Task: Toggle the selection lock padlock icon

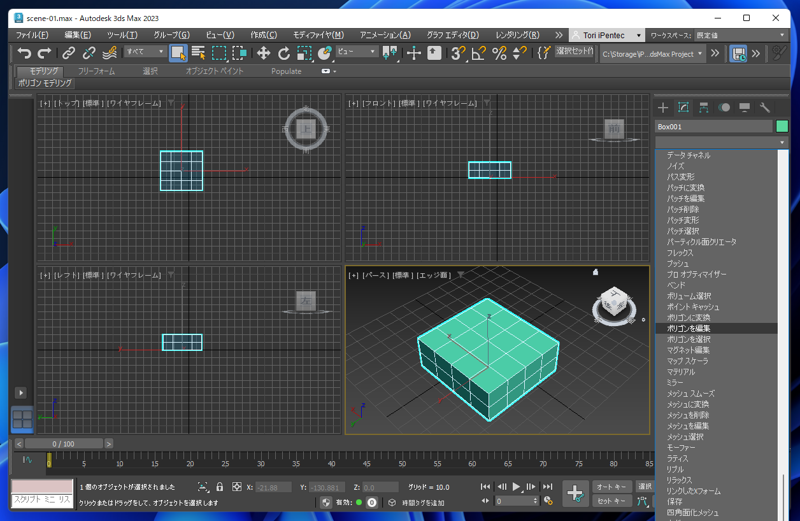Action: tap(219, 487)
